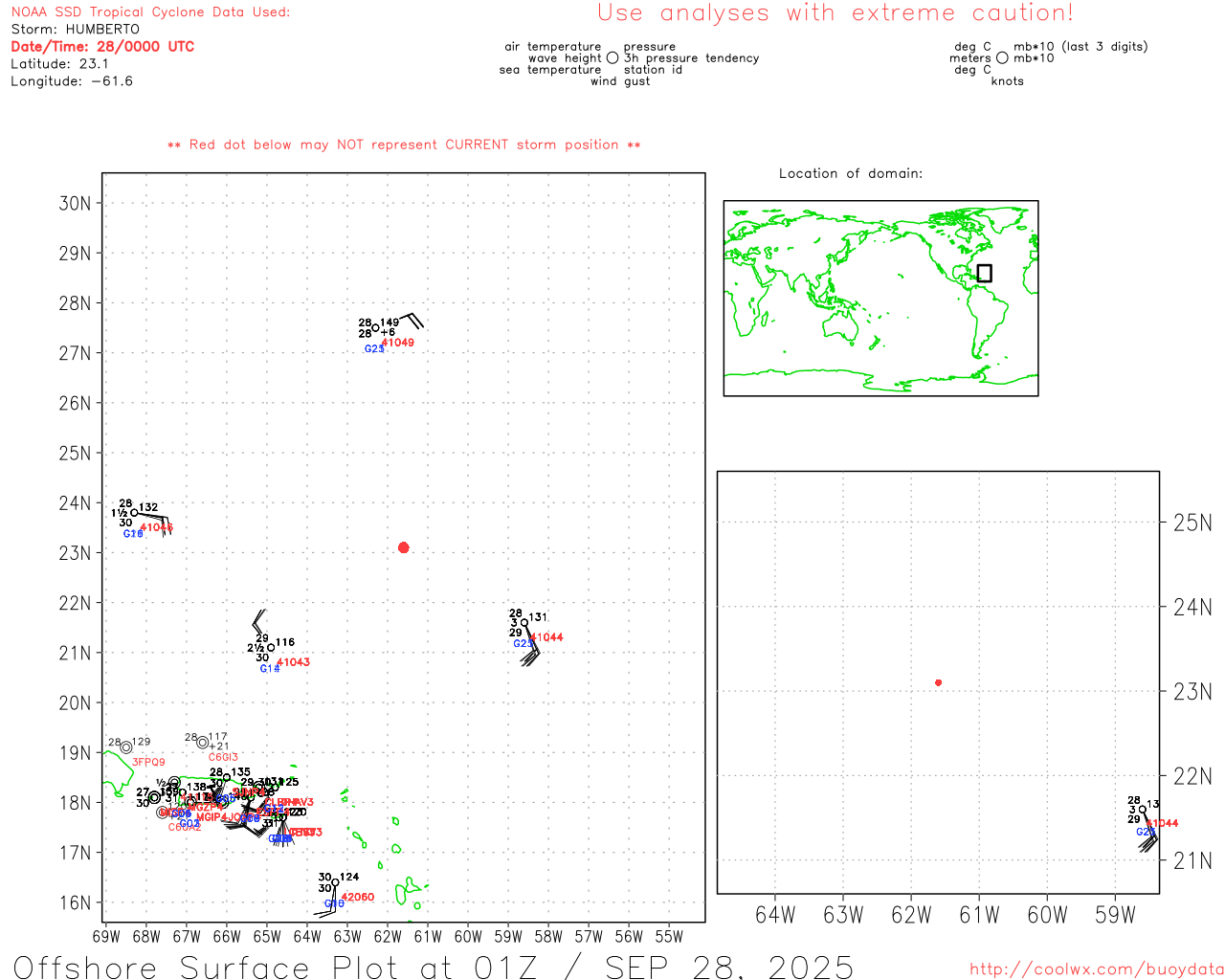Click the 25N label on the inset map axis
This screenshot has width=1225, height=980.
pos(1192,523)
